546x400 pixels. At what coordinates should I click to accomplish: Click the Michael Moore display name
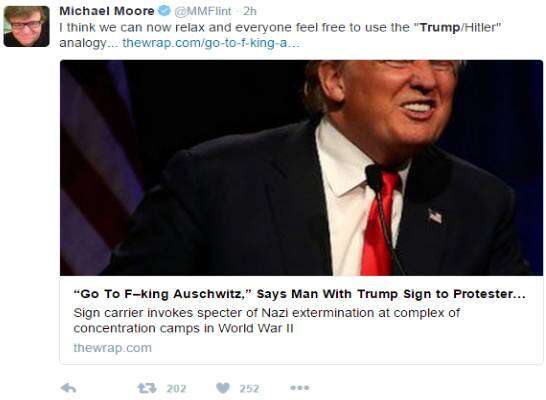coord(107,11)
